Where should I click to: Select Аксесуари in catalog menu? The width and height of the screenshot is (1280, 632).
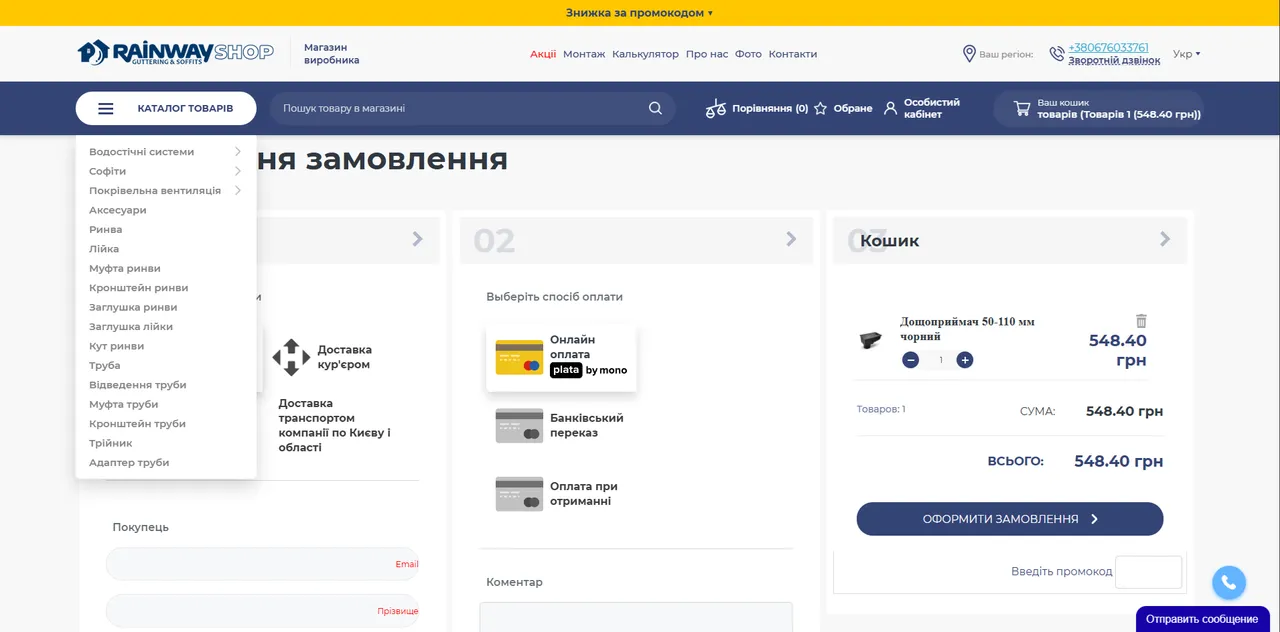tap(118, 210)
